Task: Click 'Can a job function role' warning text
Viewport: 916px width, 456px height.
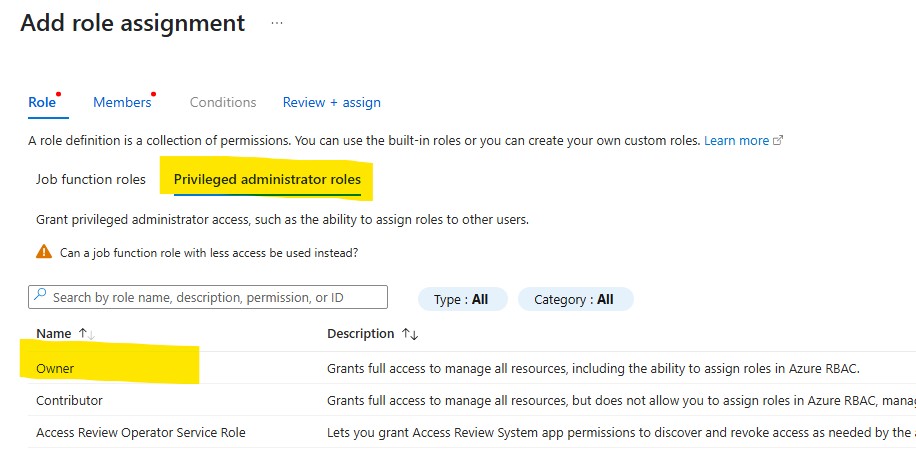Action: coord(209,253)
